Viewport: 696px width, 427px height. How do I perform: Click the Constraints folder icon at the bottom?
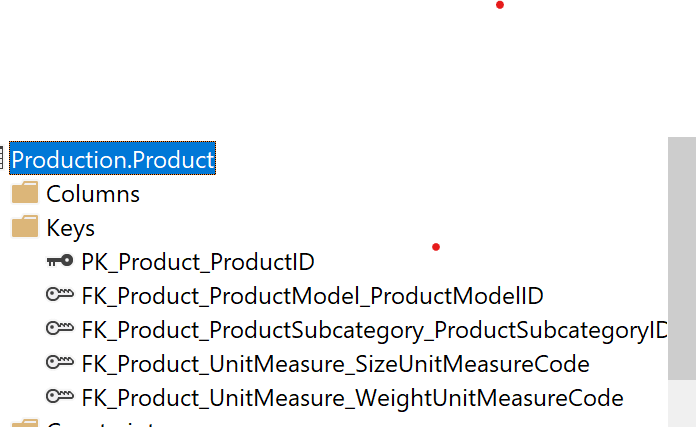[x=25, y=423]
